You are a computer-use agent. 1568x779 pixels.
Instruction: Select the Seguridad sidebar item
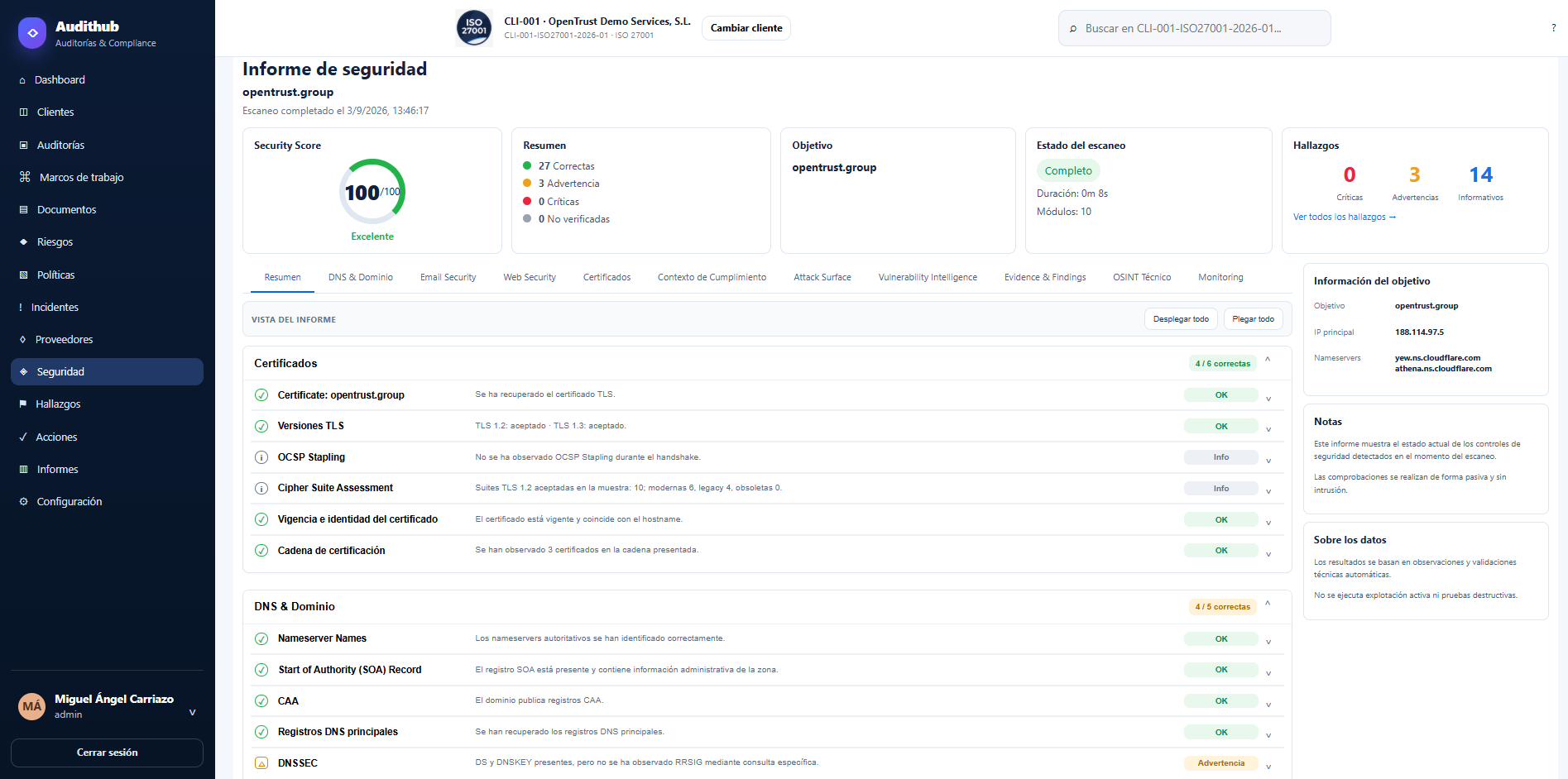108,372
